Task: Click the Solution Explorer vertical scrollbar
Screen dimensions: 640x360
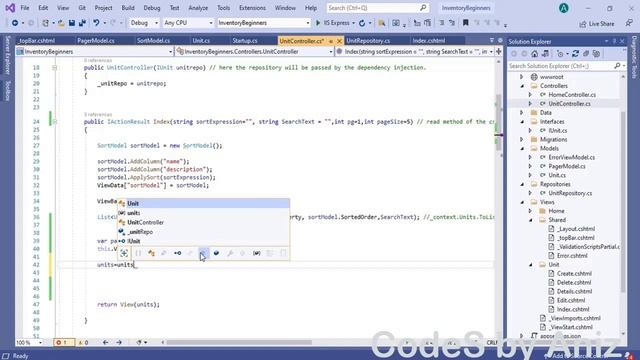Action: [623, 202]
